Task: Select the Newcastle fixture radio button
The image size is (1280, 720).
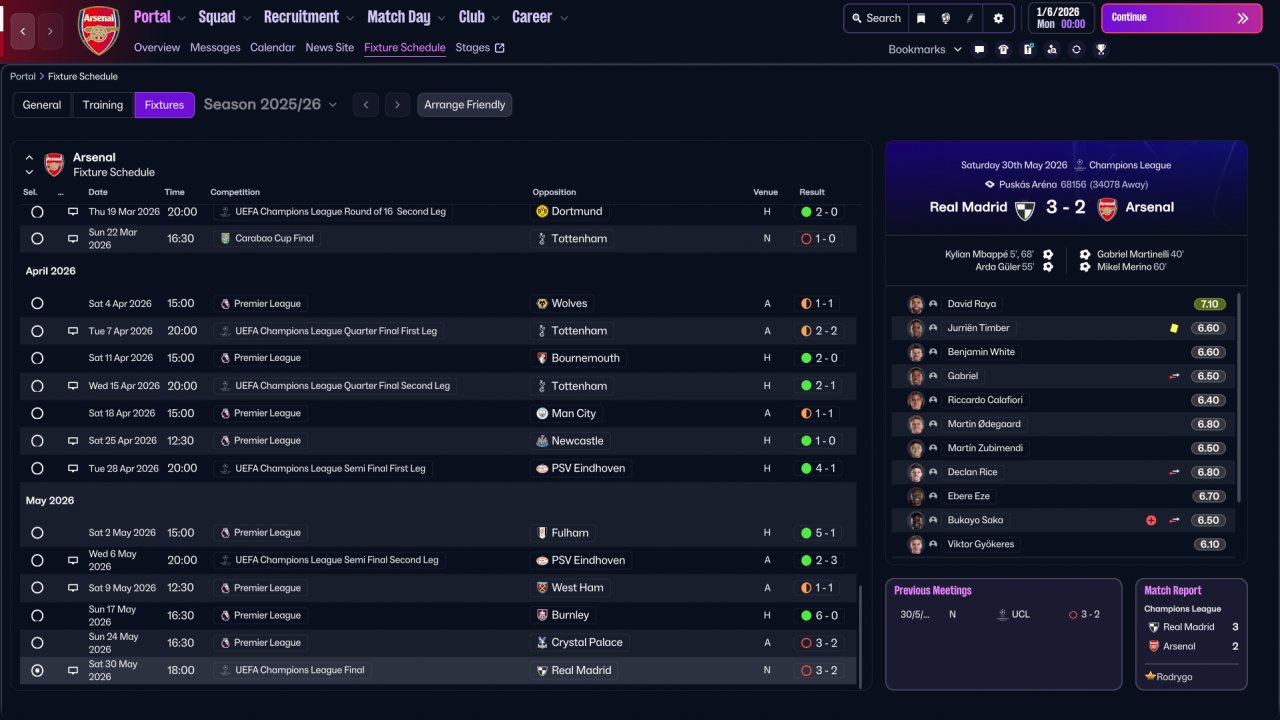Action: [x=37, y=441]
